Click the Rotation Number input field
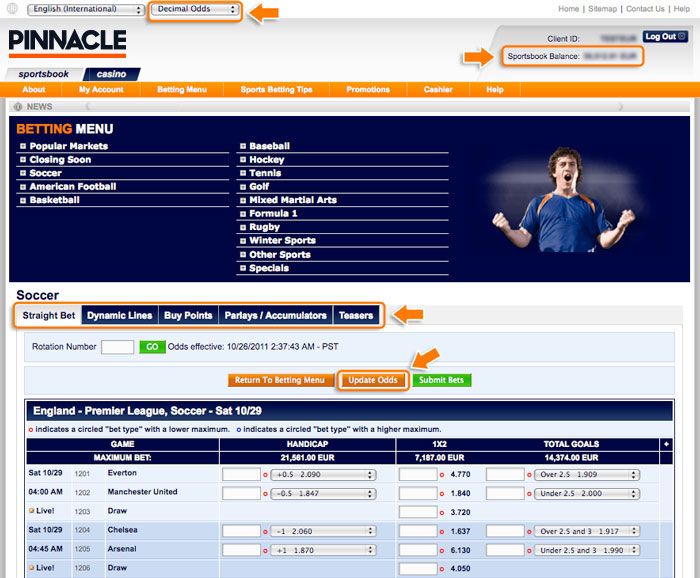The width and height of the screenshot is (700, 578). pos(117,347)
